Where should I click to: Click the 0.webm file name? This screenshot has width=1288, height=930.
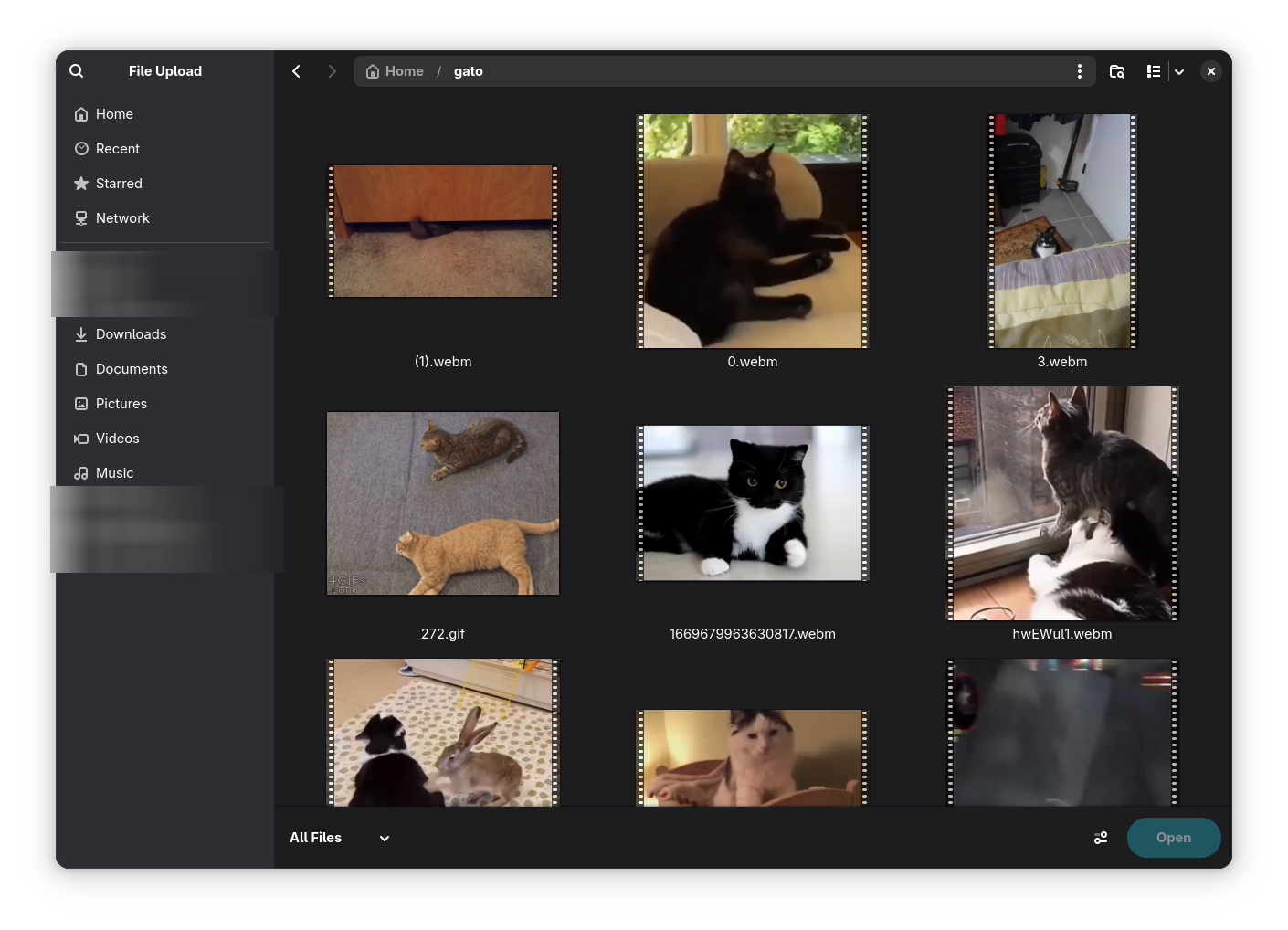[753, 362]
